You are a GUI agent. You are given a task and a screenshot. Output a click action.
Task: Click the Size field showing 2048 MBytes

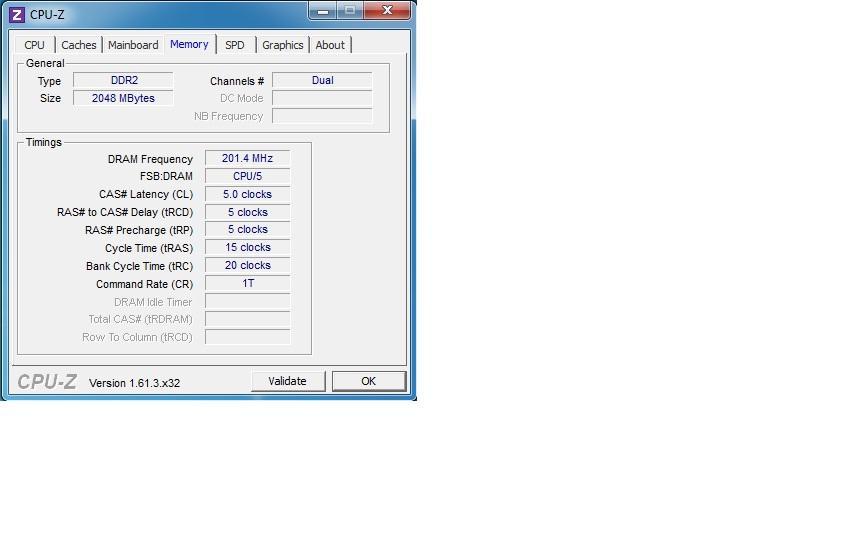(123, 98)
